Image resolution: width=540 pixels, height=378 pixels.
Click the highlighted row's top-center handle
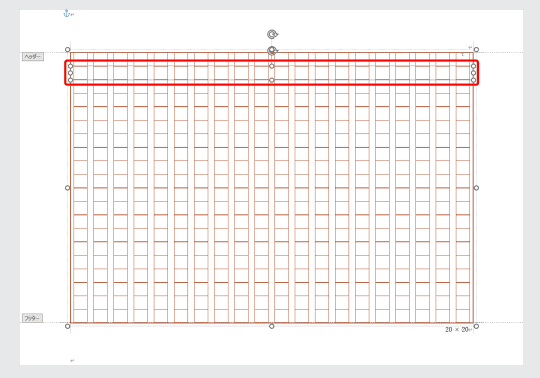point(272,66)
